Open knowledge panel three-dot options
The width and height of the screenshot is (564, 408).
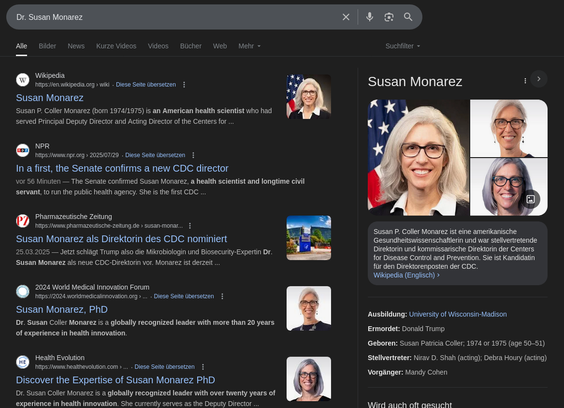point(525,81)
